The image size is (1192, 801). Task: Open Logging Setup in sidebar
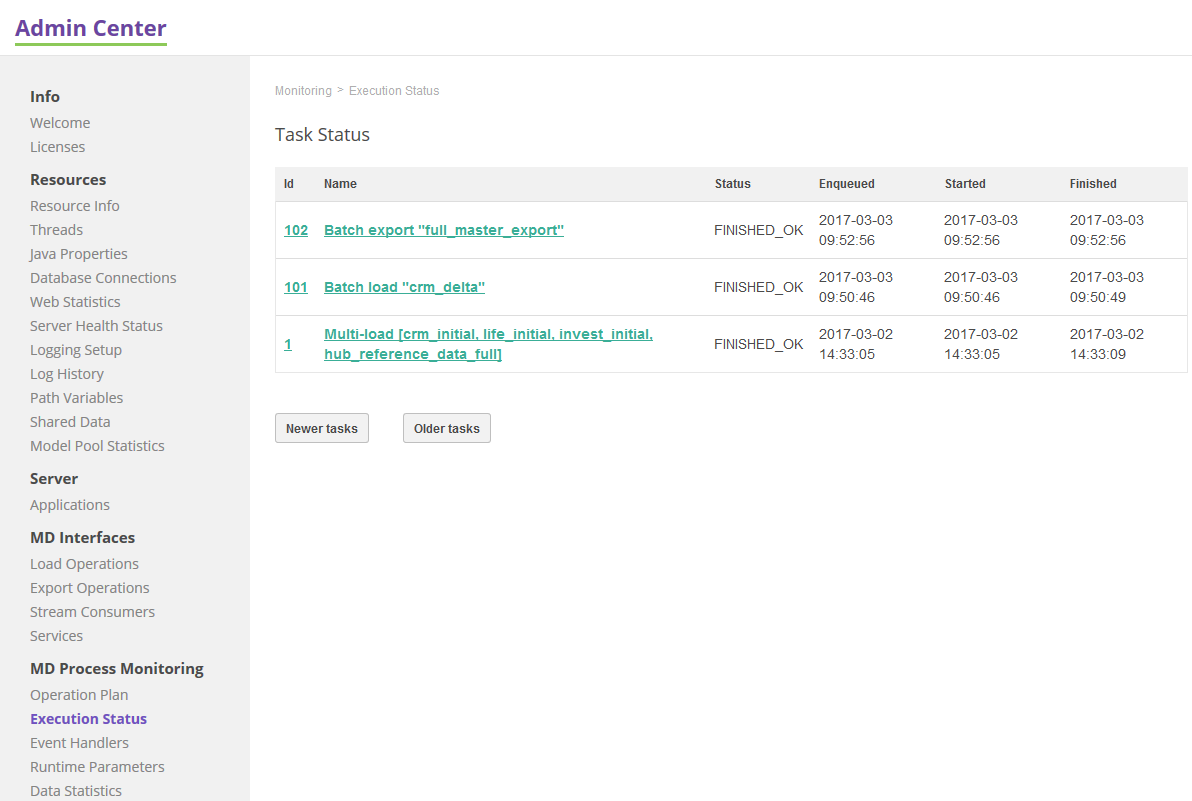[x=76, y=350]
